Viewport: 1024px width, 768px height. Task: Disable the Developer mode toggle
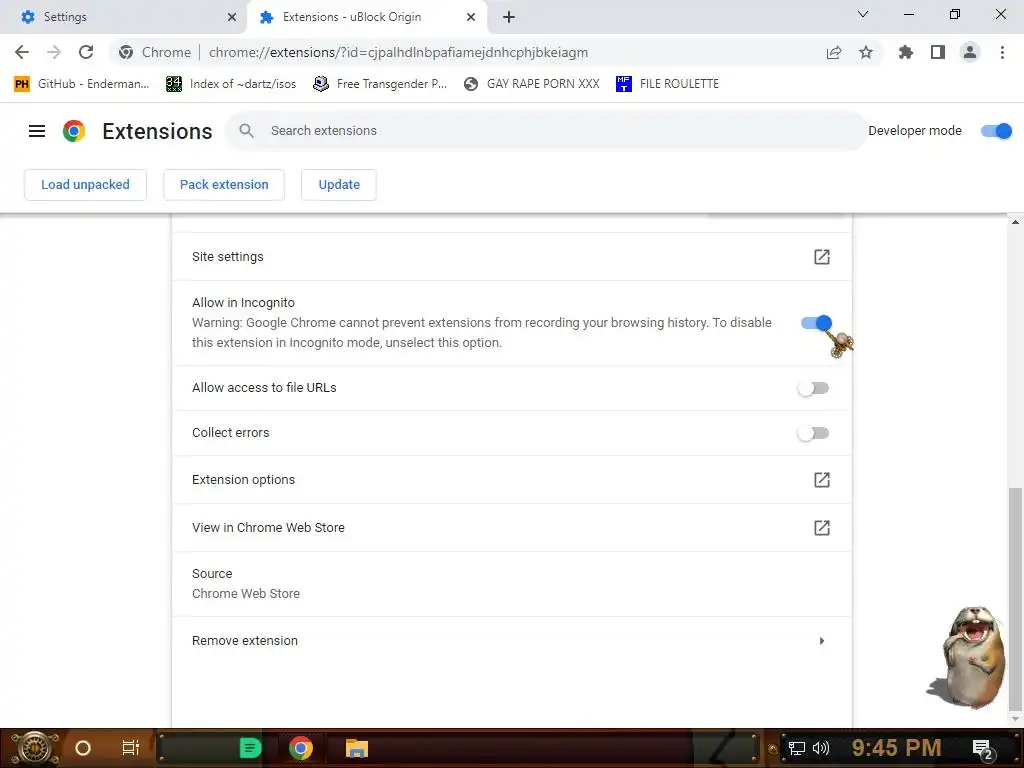tap(996, 131)
